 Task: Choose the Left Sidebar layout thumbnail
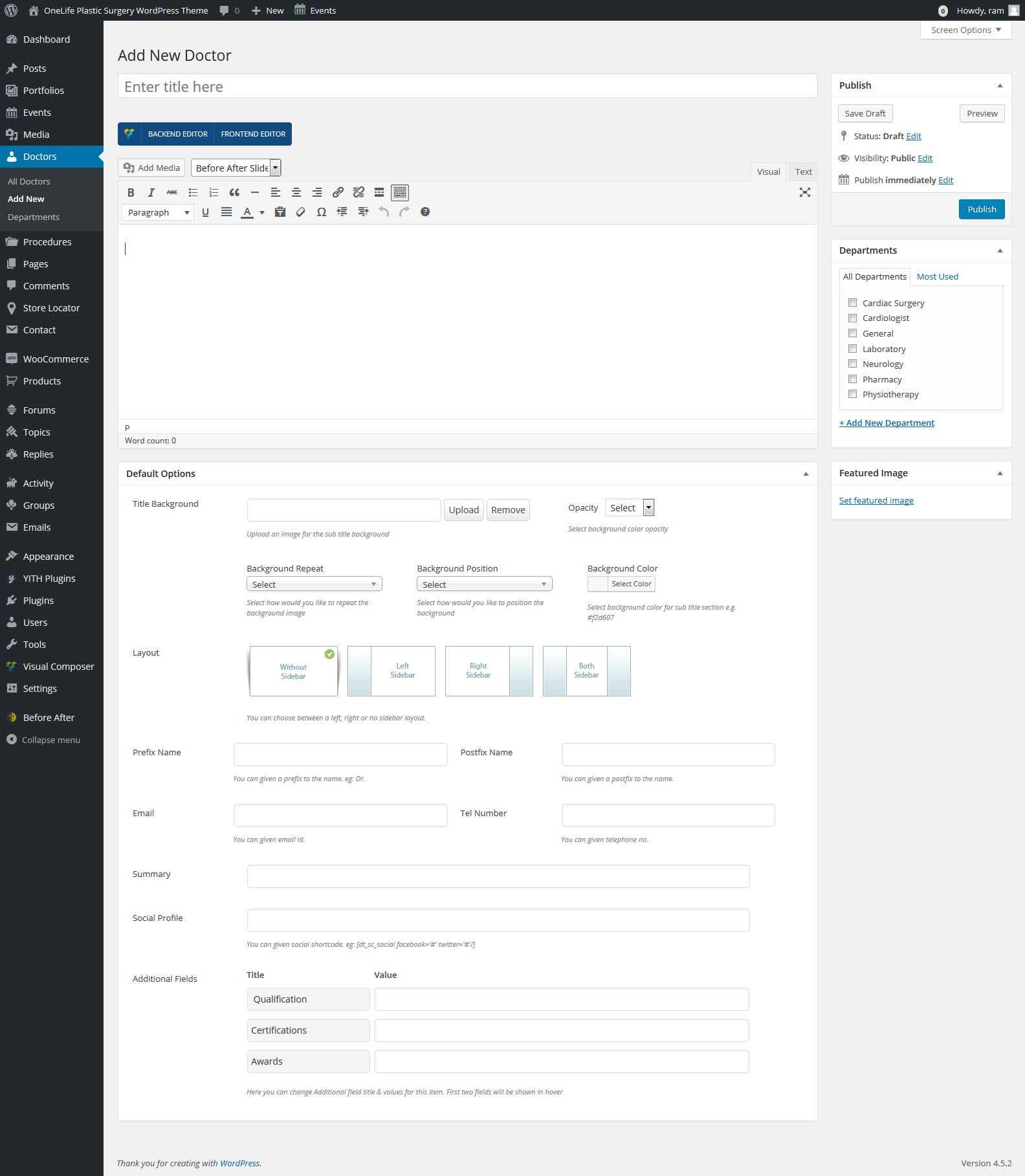click(x=391, y=671)
